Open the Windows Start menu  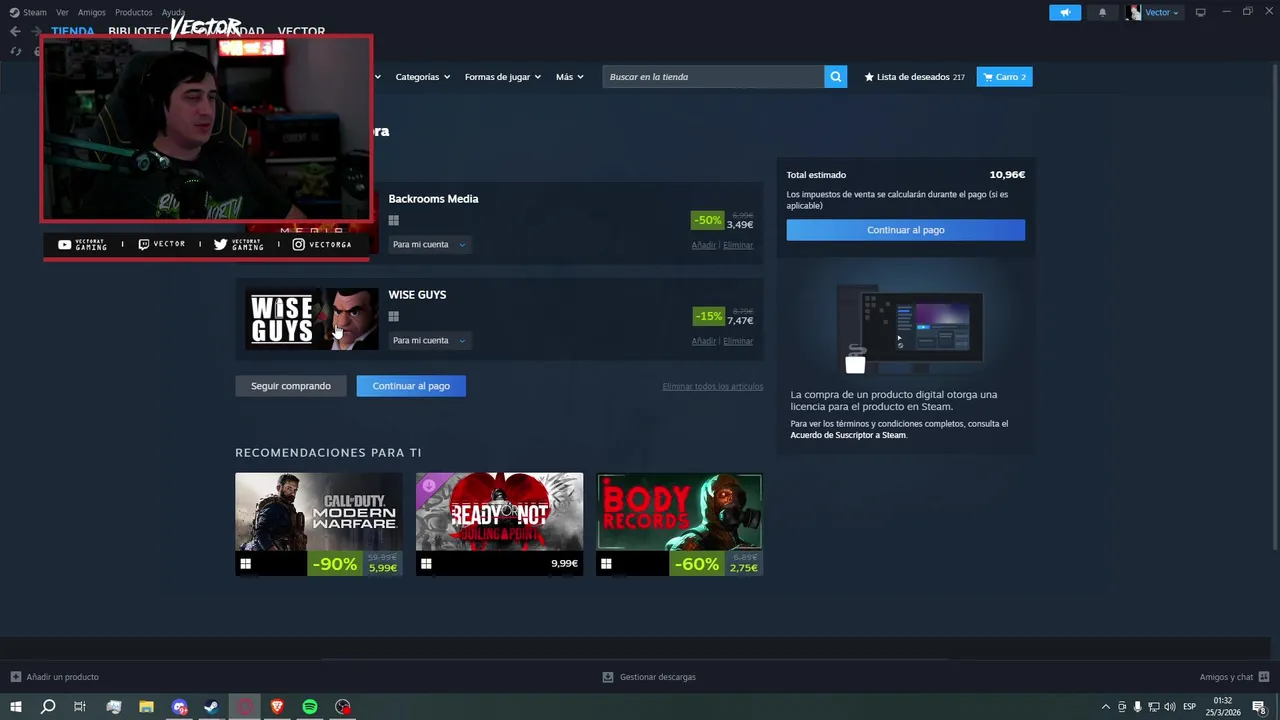(x=16, y=707)
